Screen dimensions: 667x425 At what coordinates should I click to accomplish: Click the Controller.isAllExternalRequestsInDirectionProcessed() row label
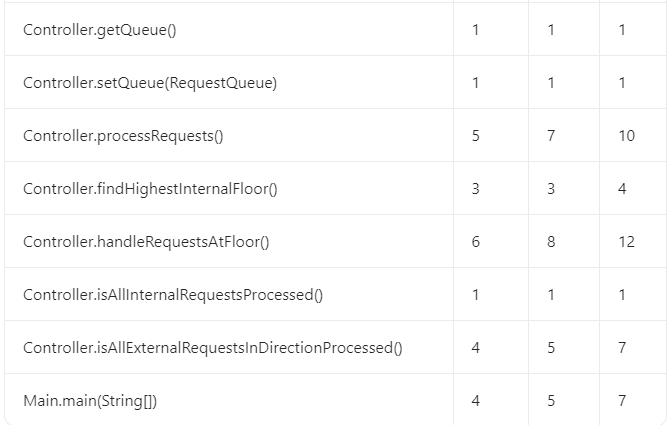[213, 347]
